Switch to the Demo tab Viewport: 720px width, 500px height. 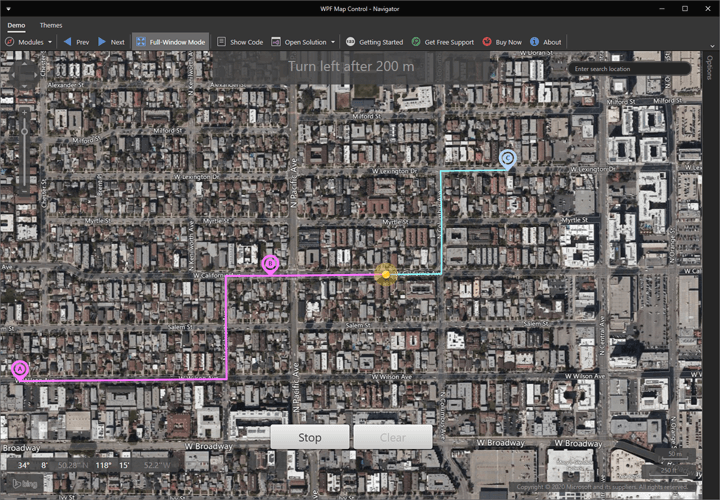click(17, 25)
